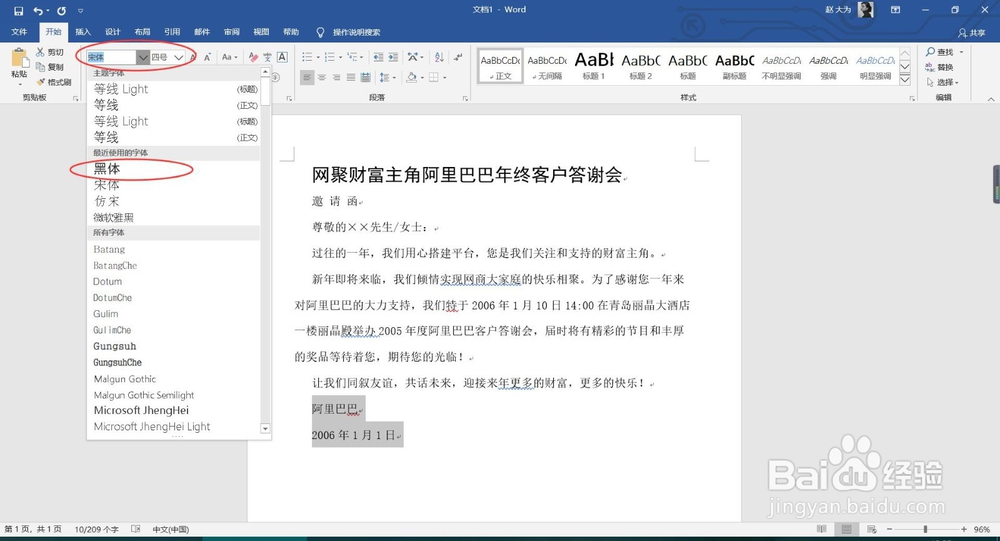Open line and paragraph spacing options
Image resolution: width=1000 pixels, height=541 pixels.
(386, 78)
